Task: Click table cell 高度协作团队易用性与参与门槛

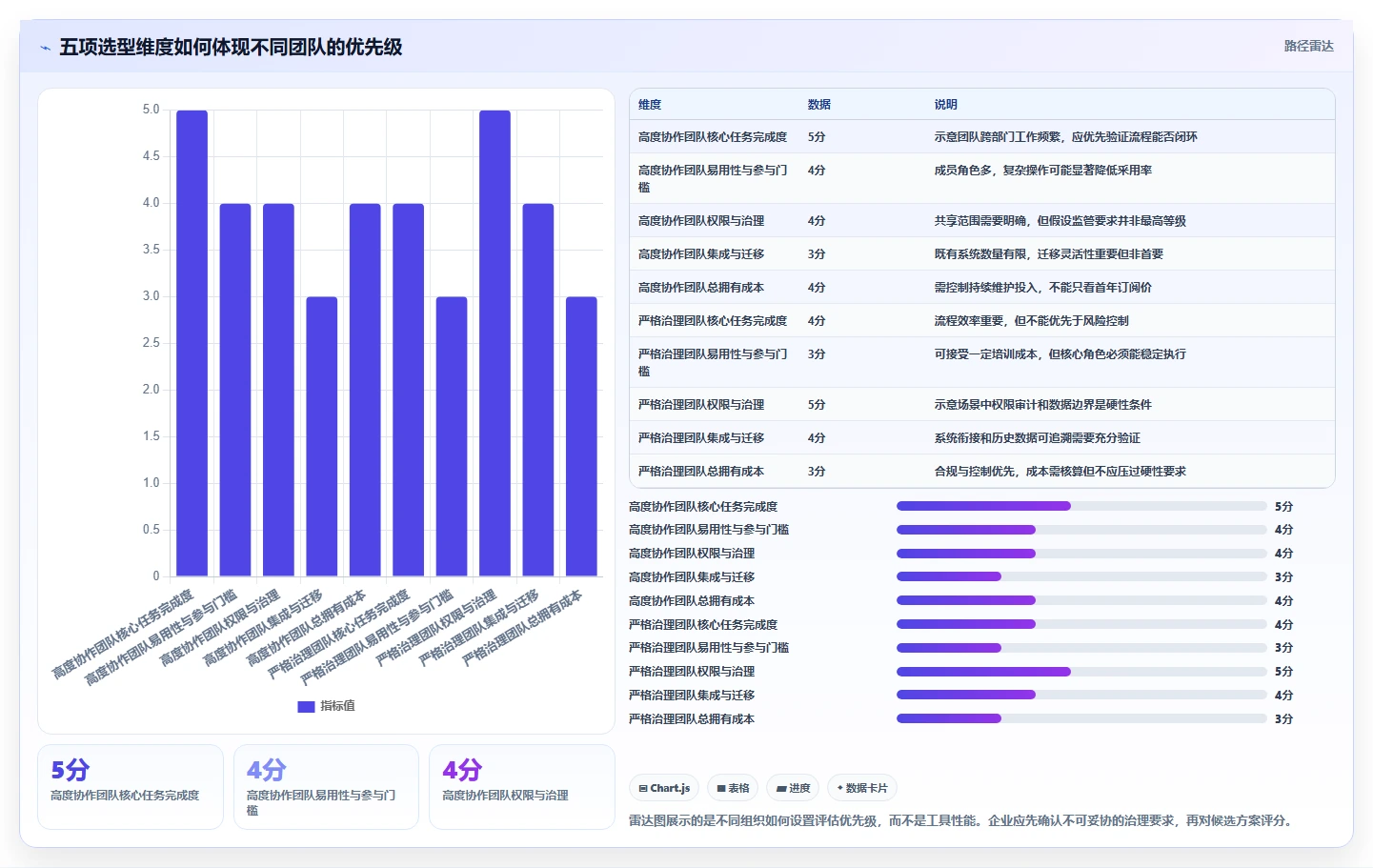Action: coord(713,178)
